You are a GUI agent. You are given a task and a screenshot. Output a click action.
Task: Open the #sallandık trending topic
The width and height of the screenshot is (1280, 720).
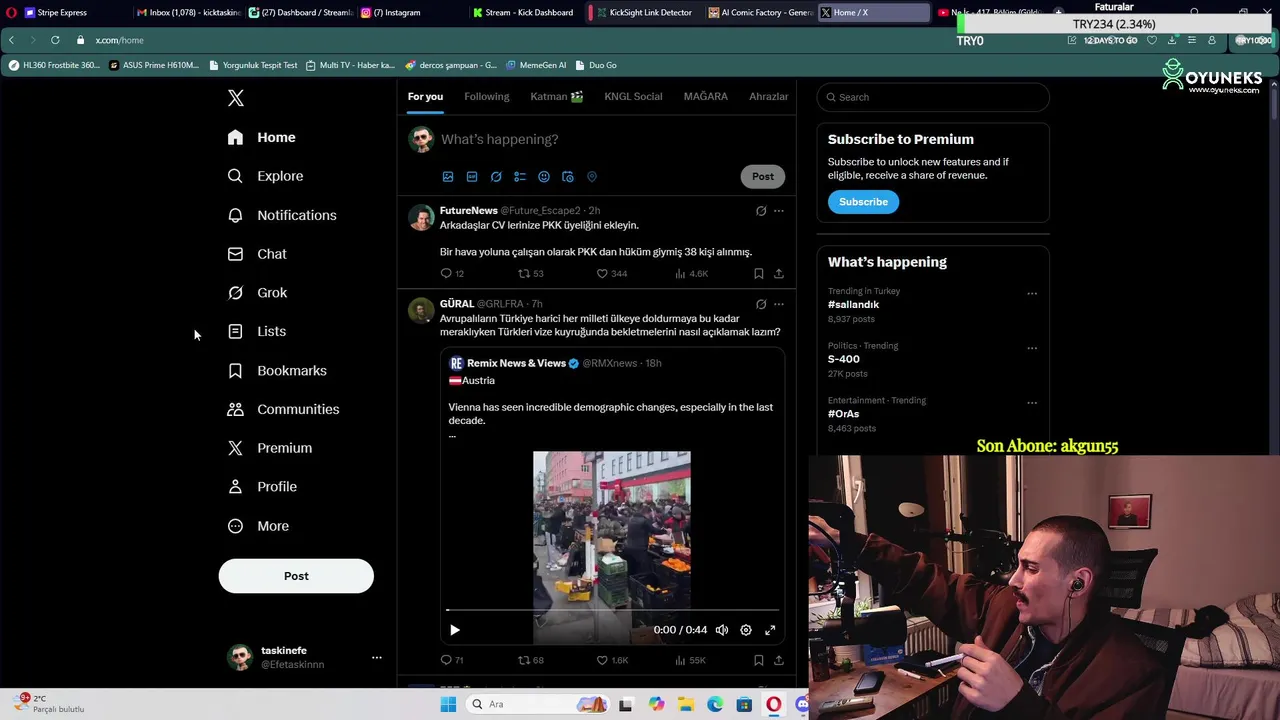point(853,304)
